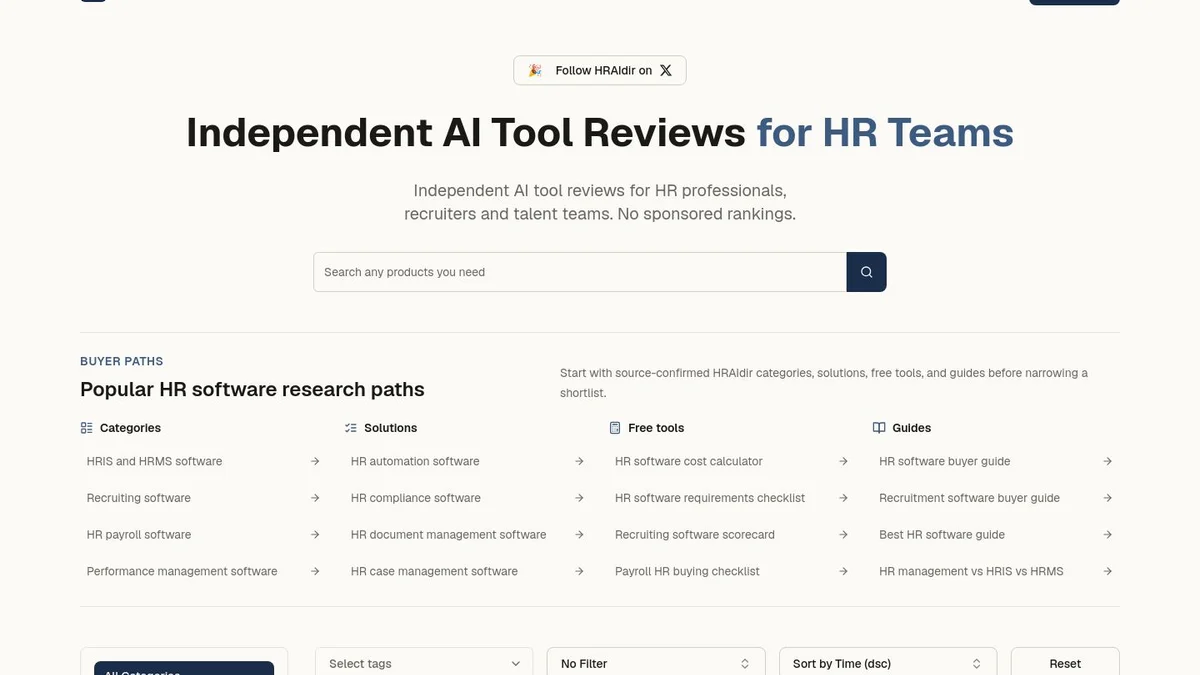Click arrow next to HR software requirements checklist
Screen dimensions: 1200x675
[x=843, y=498]
